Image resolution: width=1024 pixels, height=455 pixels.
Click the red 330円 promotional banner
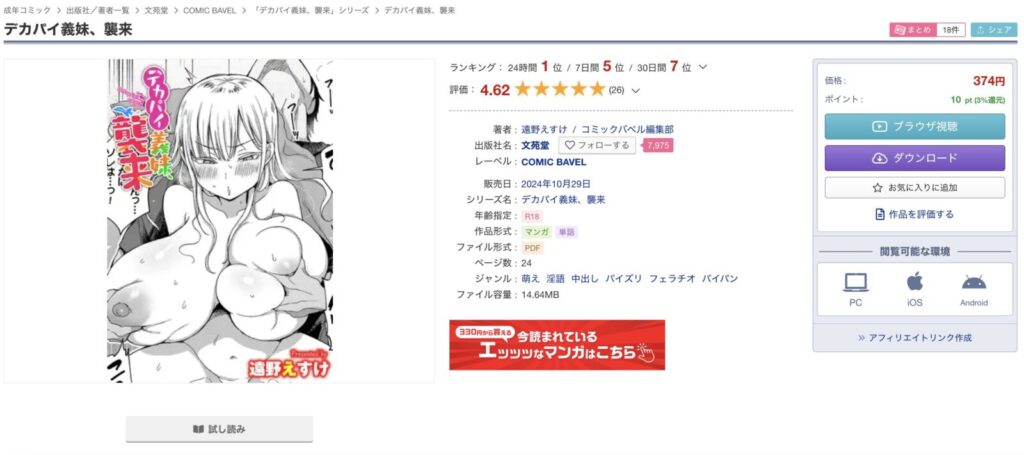point(557,345)
